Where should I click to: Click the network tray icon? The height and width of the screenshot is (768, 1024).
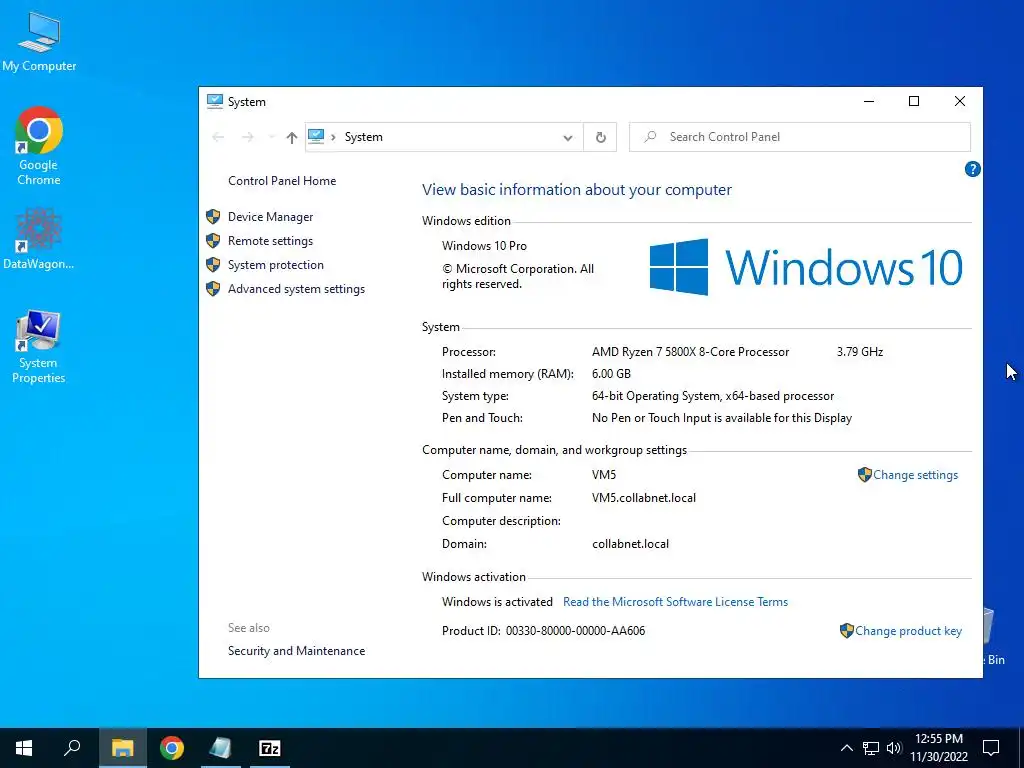click(x=871, y=748)
